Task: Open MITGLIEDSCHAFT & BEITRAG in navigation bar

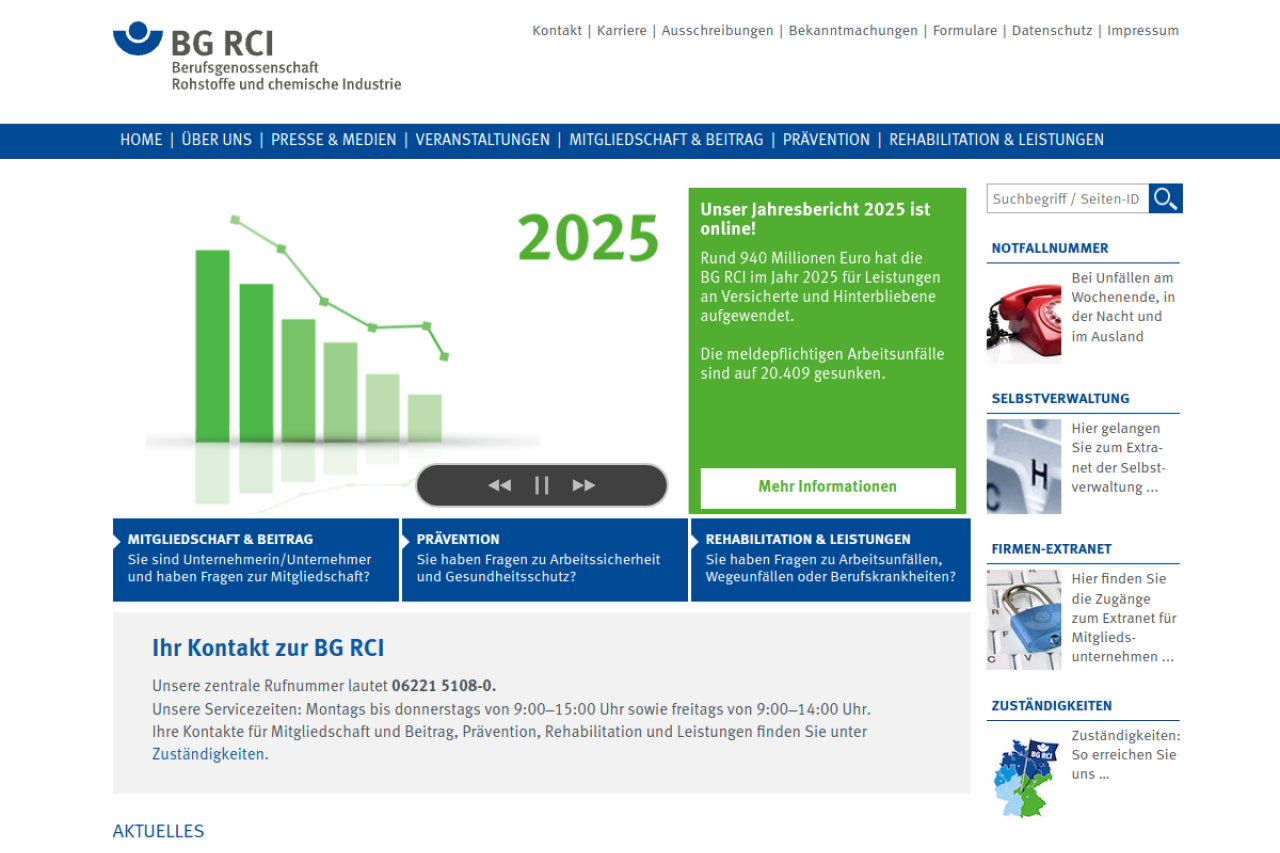Action: (x=666, y=140)
